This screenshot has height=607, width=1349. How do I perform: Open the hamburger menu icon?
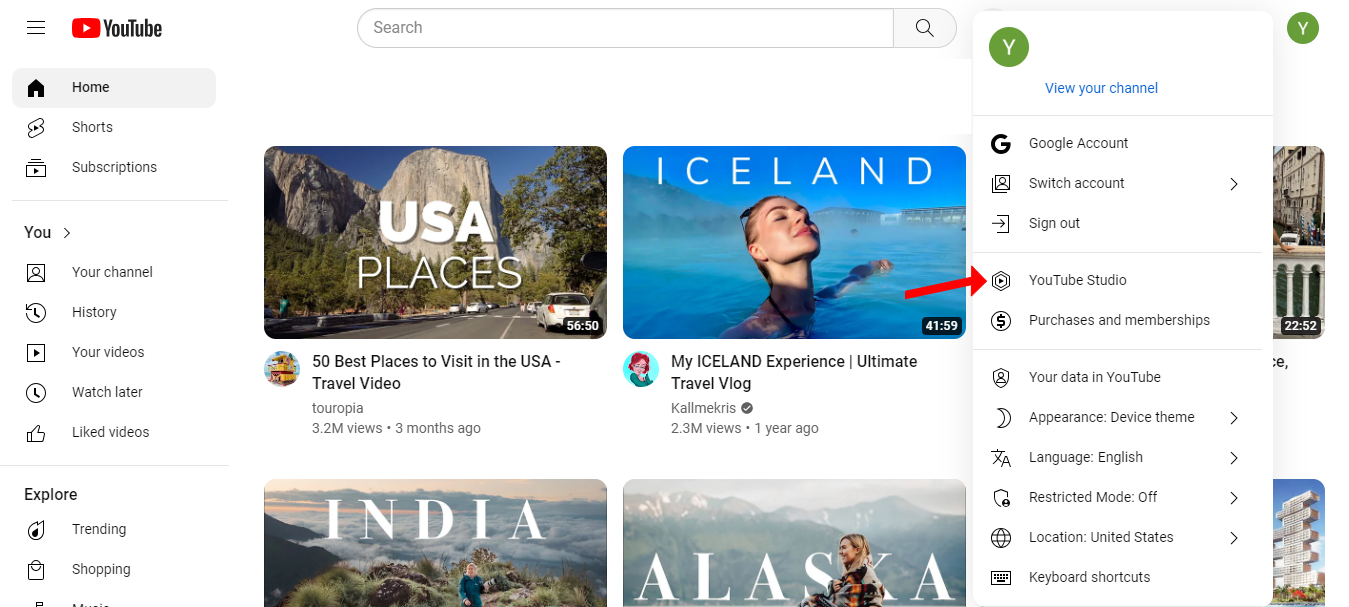[35, 27]
